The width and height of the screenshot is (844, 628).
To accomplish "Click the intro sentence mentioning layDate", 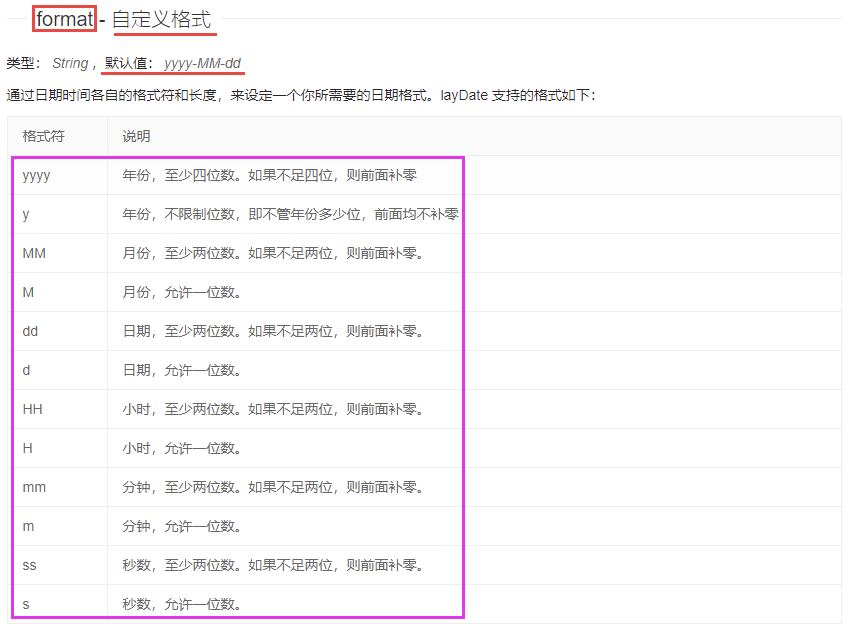I will [x=301, y=95].
